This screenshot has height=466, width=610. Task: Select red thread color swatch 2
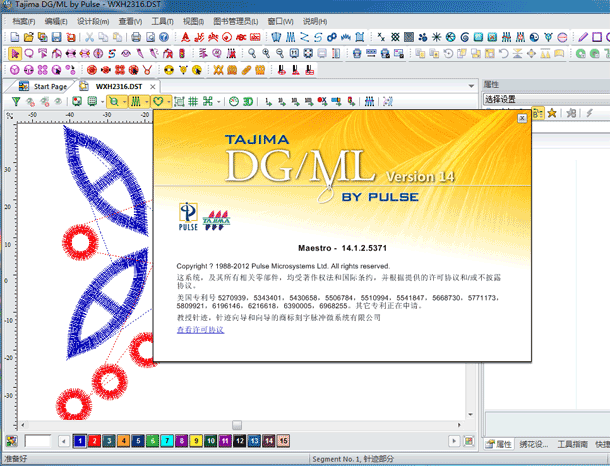tap(94, 441)
